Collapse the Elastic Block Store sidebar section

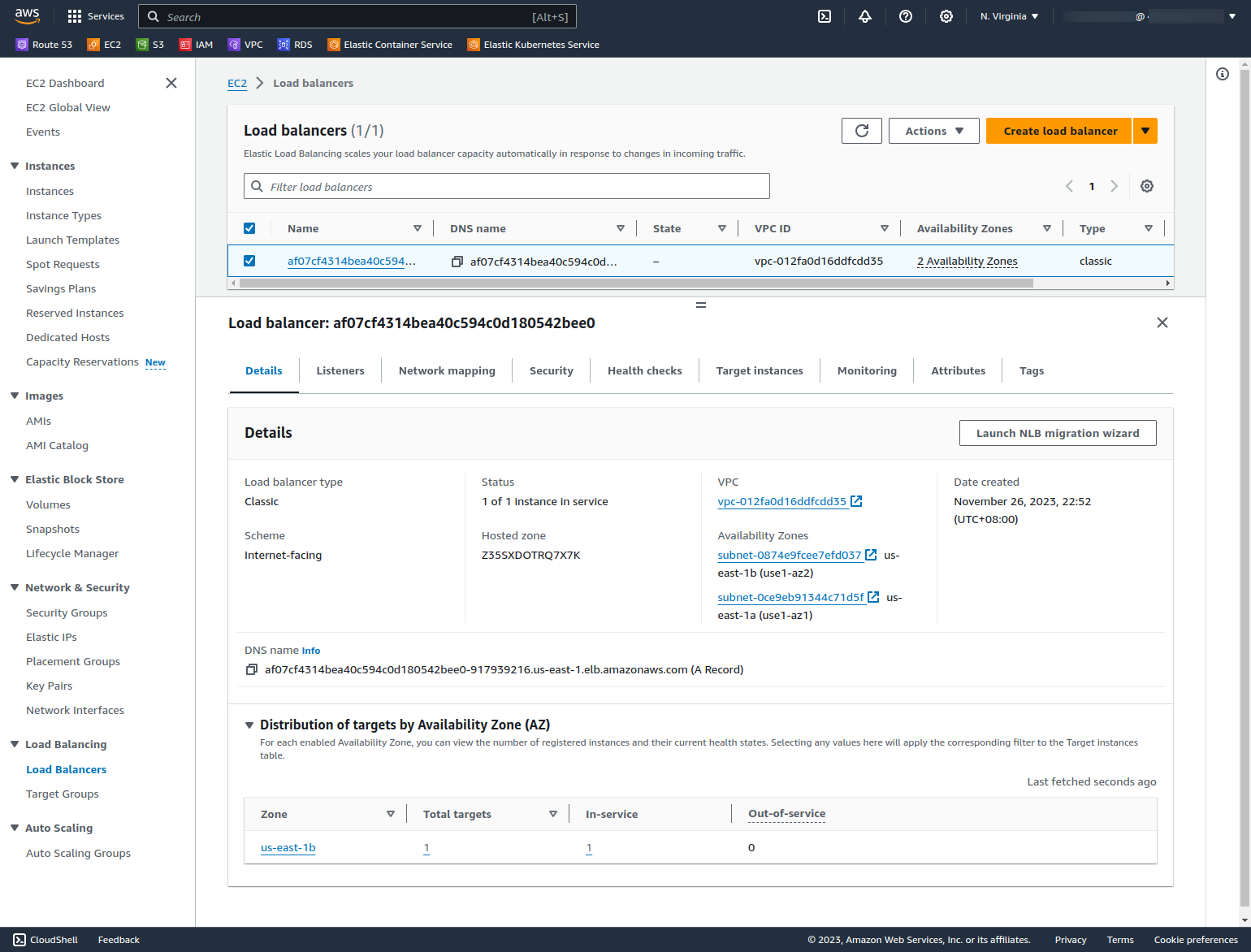pos(15,479)
